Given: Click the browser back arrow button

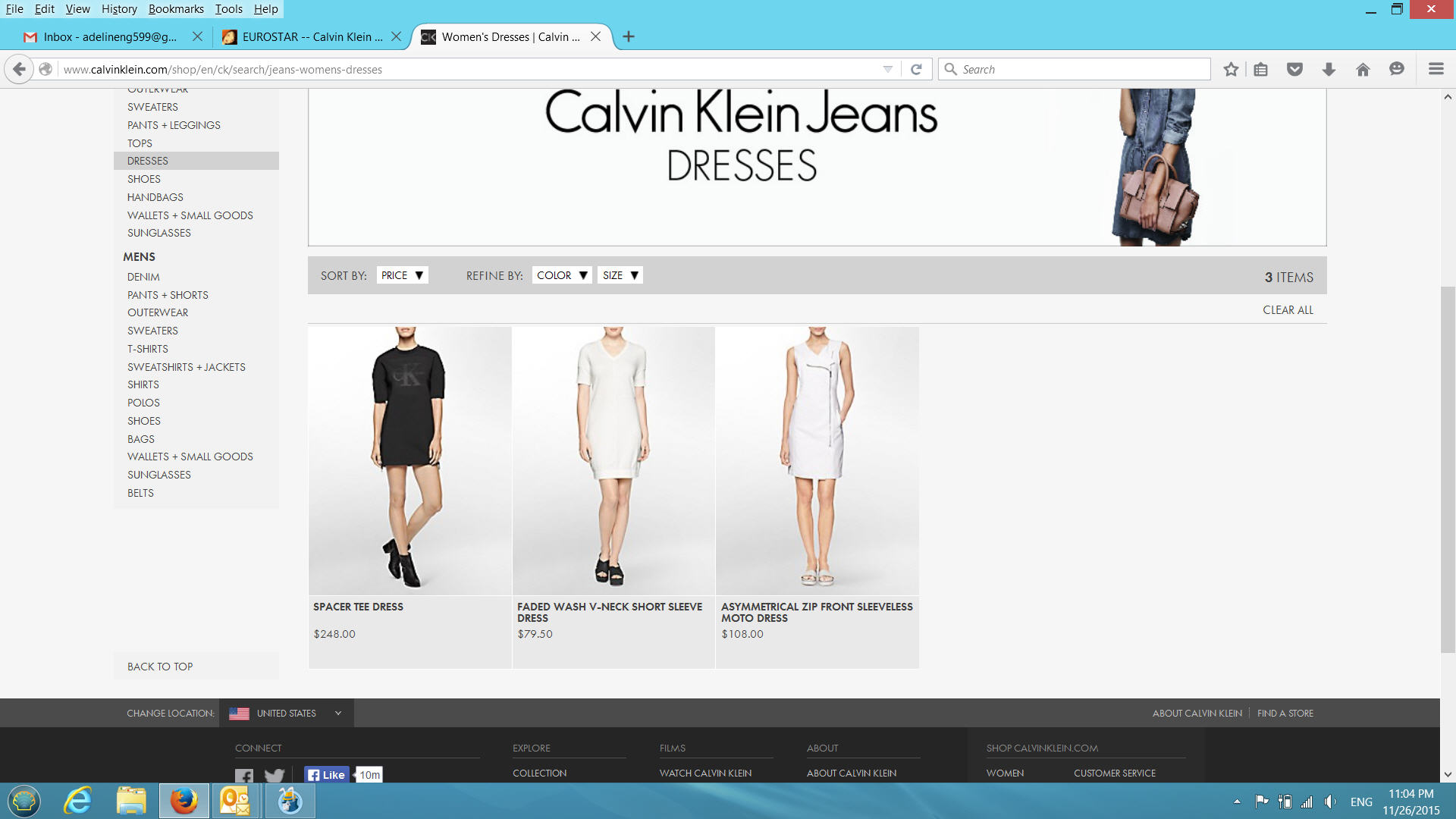Looking at the screenshot, I should coord(19,69).
